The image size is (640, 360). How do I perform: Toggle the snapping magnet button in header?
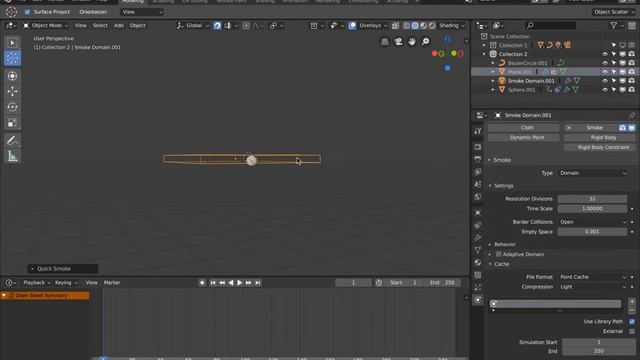pyautogui.click(x=217, y=26)
